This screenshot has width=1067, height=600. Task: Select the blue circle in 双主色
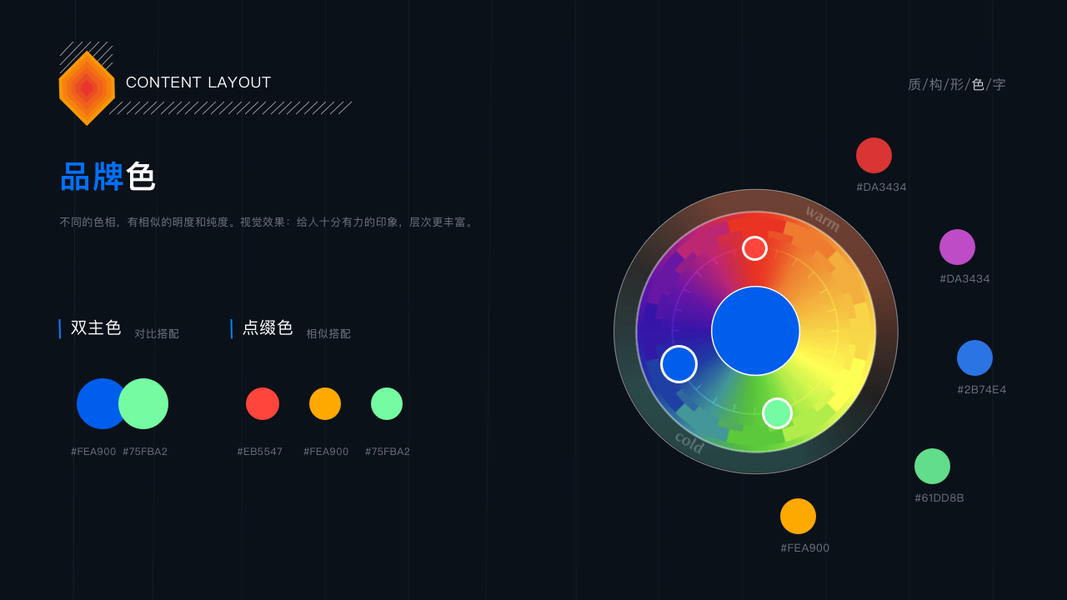pos(99,403)
